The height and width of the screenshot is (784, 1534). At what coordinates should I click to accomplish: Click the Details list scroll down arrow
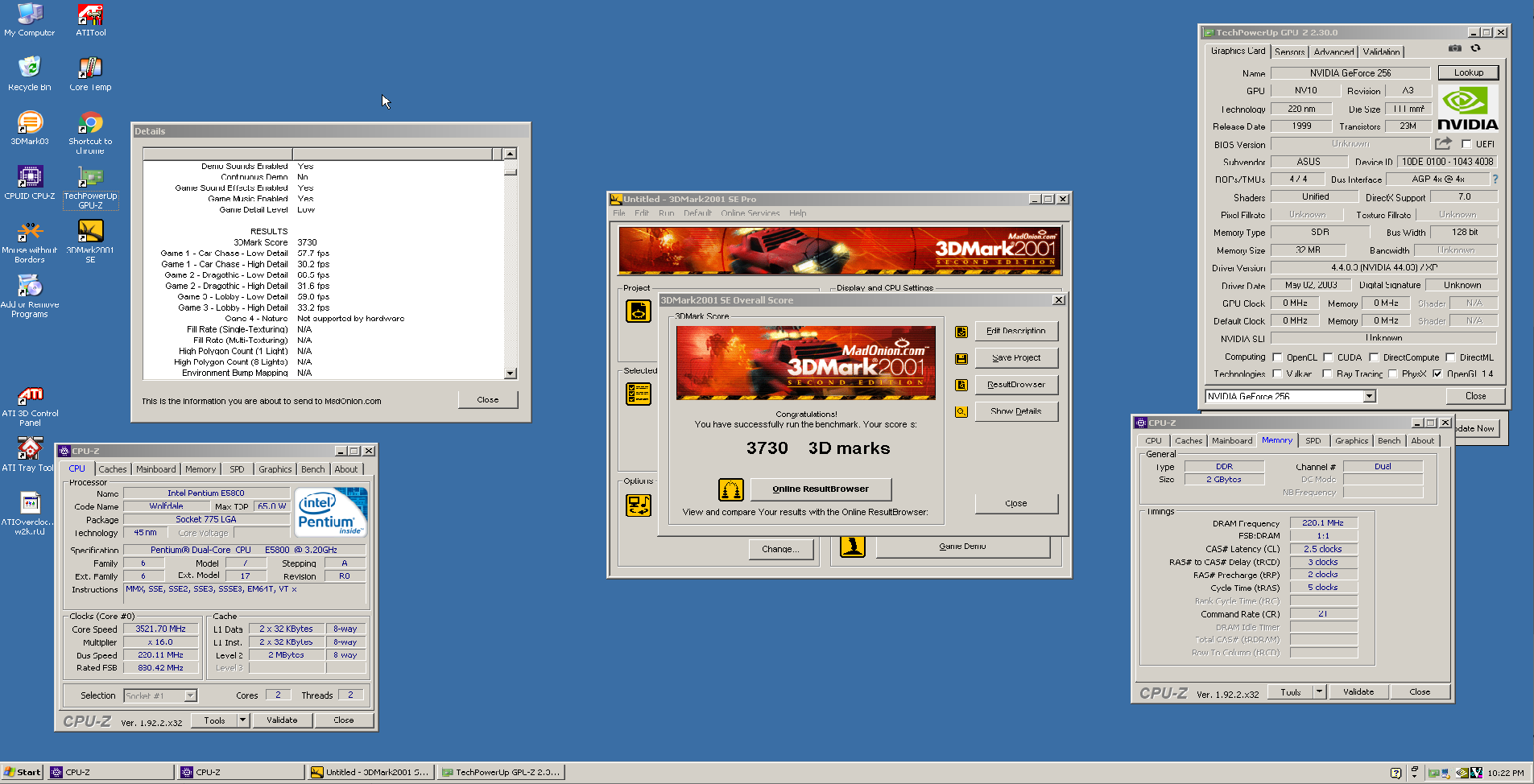(510, 373)
